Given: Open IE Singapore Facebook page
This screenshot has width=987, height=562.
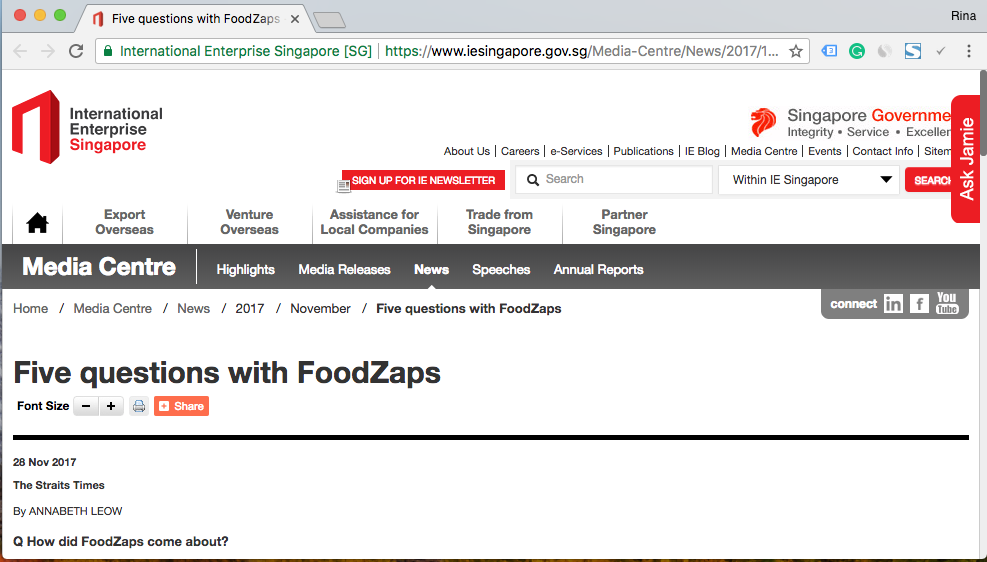Looking at the screenshot, I should coord(919,304).
